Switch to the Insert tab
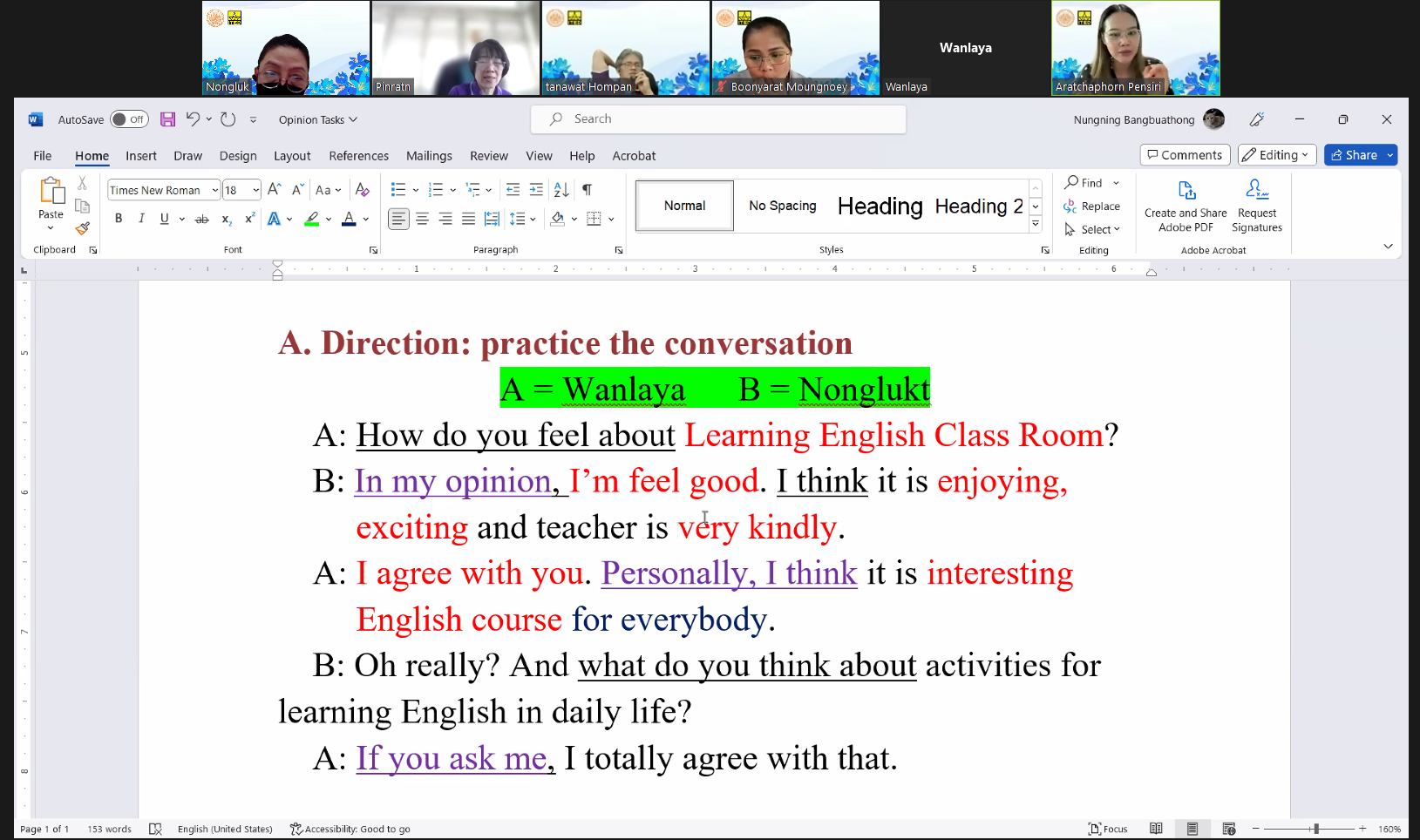1420x840 pixels. click(x=140, y=155)
